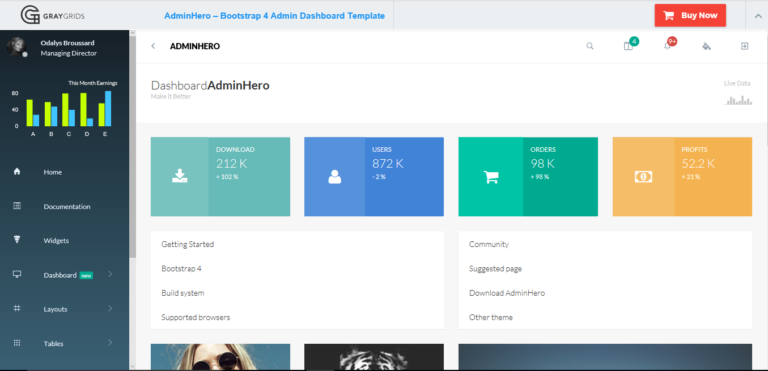Open the Bootstrap 4 link
Viewport: 768px width, 371px height.
(x=181, y=269)
